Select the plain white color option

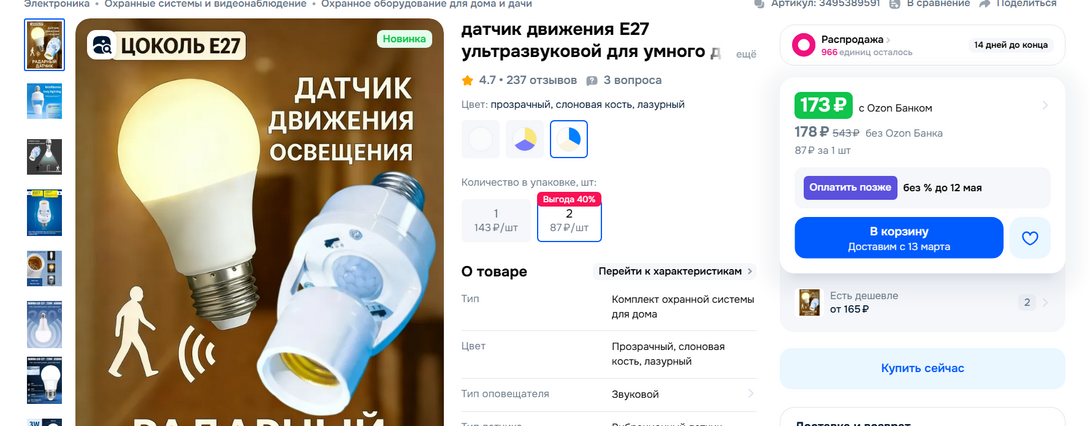[480, 139]
